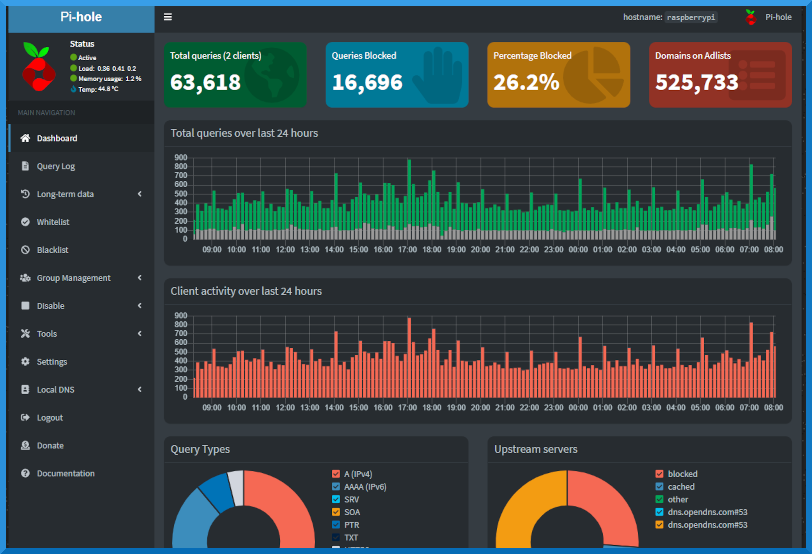Open Query Log via its file icon
The image size is (812, 554).
click(x=25, y=166)
